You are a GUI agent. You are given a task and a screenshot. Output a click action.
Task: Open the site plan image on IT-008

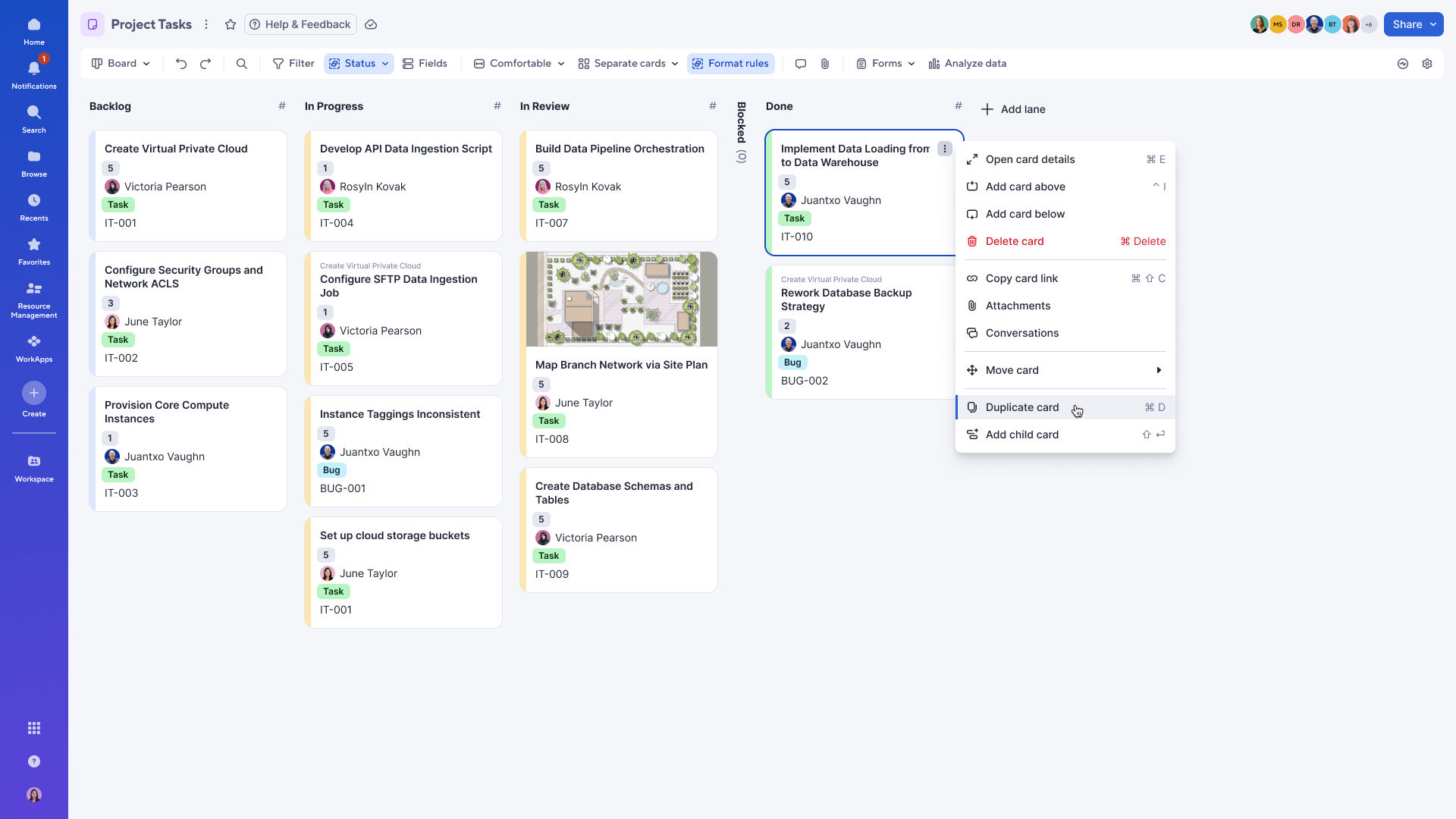620,299
